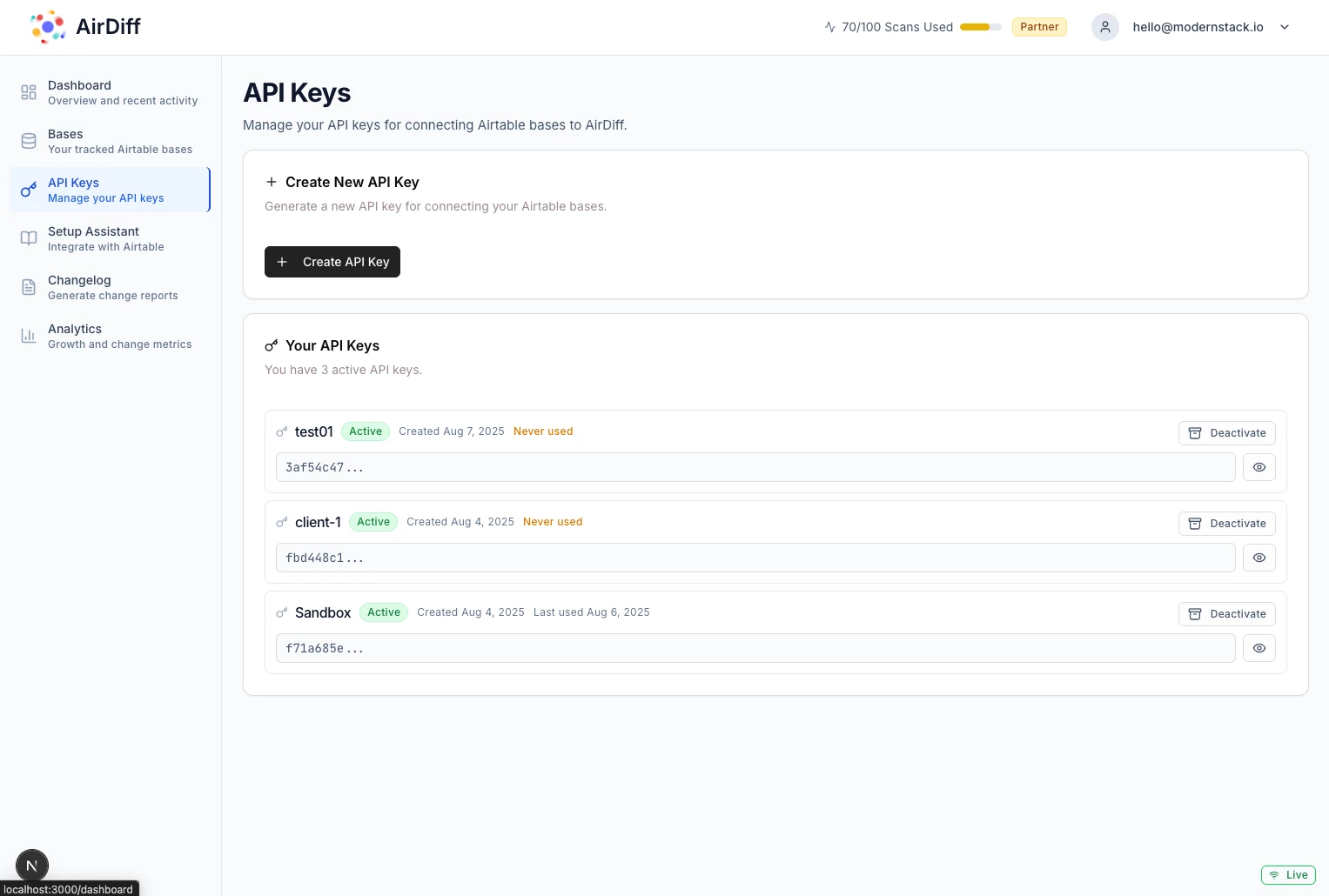Click the Sandbox key field f71a685e...
This screenshot has height=896, width=1329.
click(x=755, y=648)
